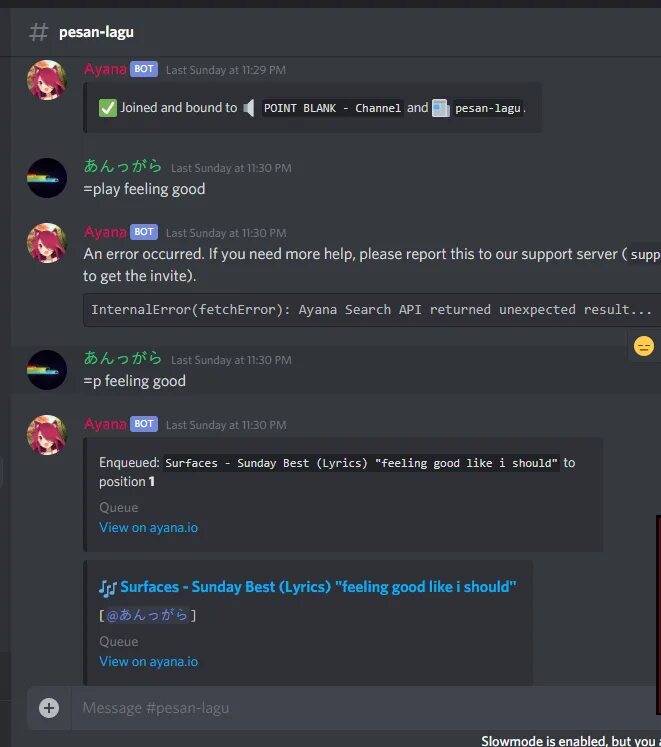The image size is (661, 747).
Task: Focus the 'Message #pesan-lagu' input field
Action: [x=362, y=708]
